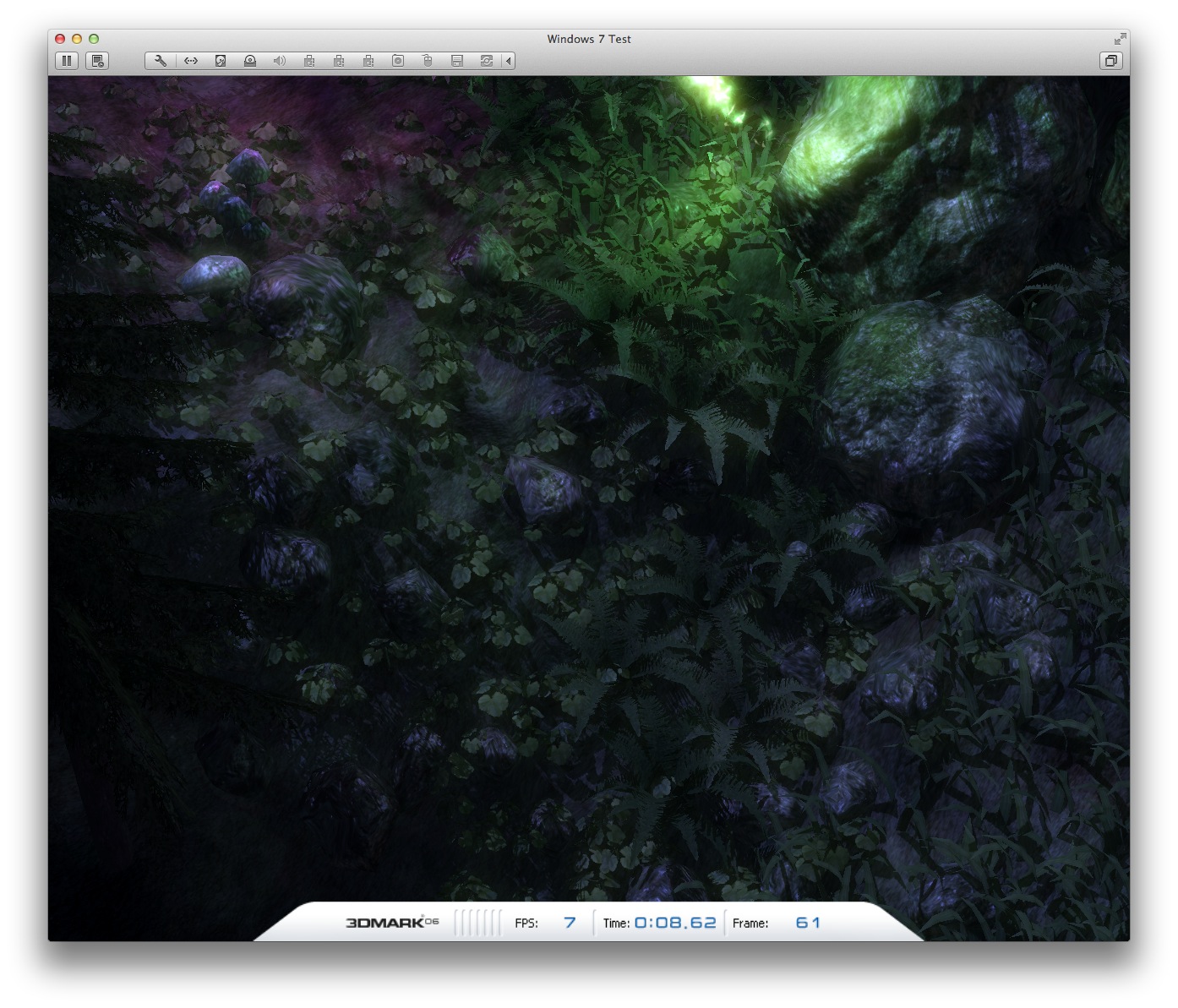Click the USB mouse device icon

pos(428,61)
